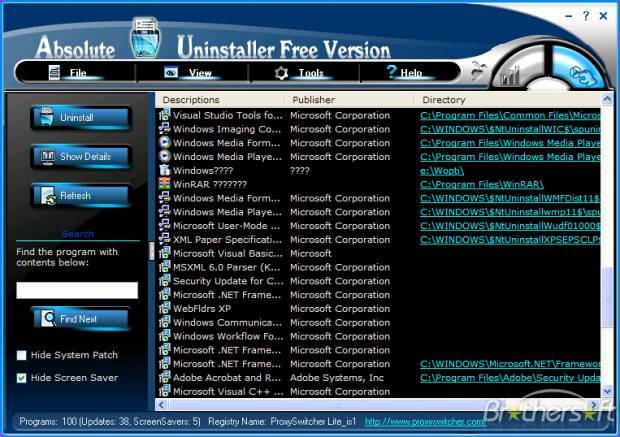This screenshot has width=620, height=437.
Task: Click the icon next to MSXML 6.0 Parser
Action: (x=164, y=267)
